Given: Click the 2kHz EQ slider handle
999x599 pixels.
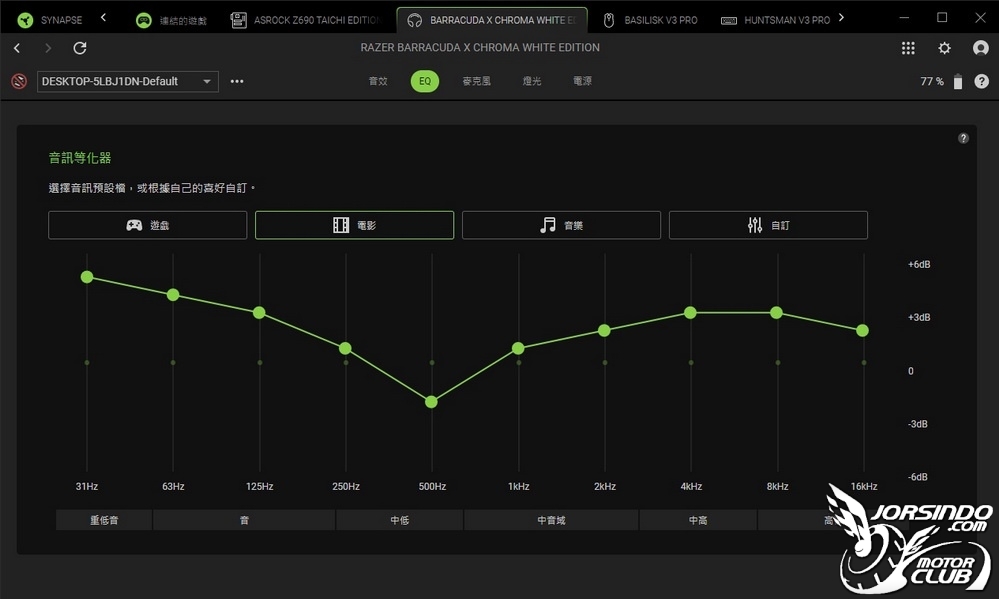Looking at the screenshot, I should point(604,330).
